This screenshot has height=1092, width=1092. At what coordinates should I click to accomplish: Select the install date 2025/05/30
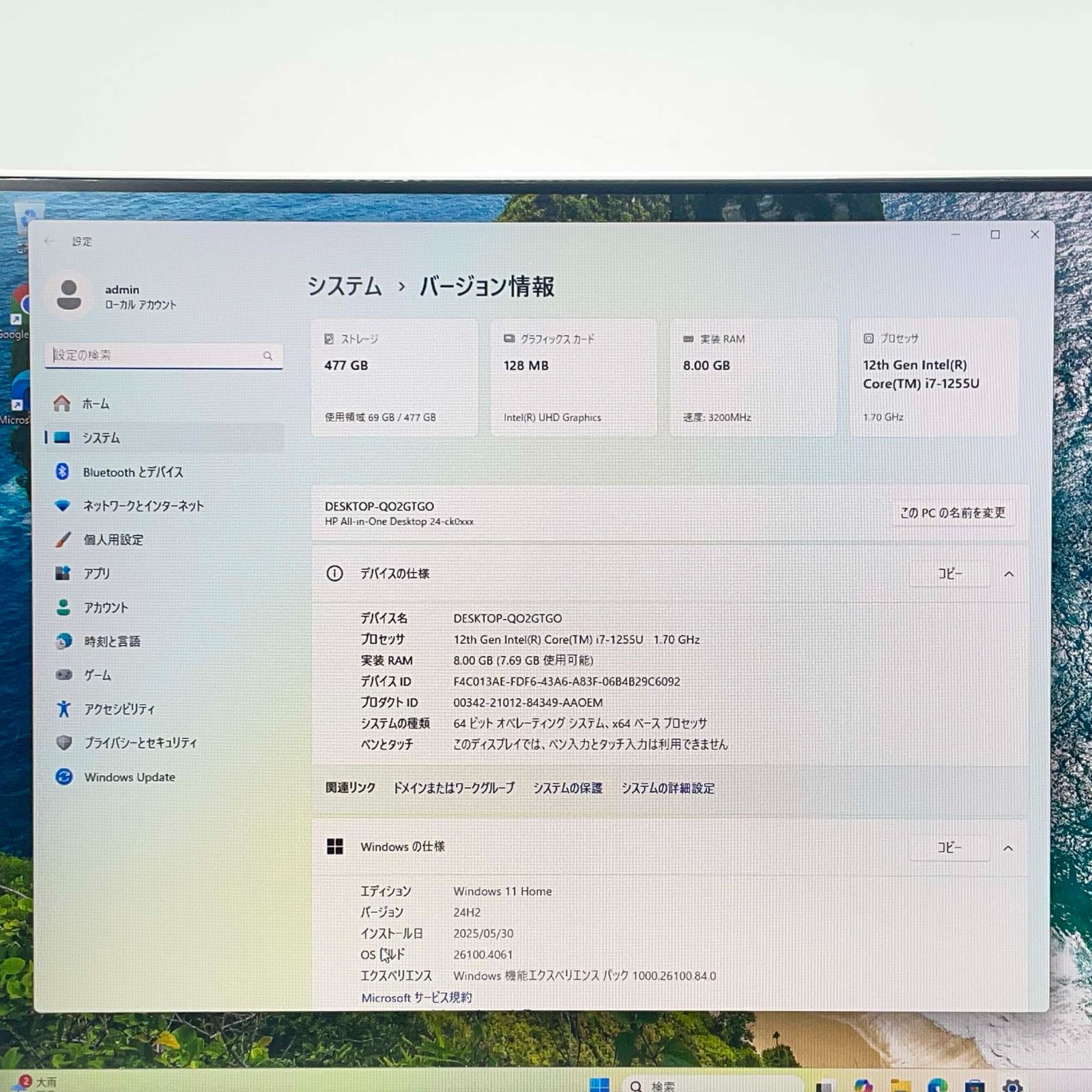pos(483,934)
